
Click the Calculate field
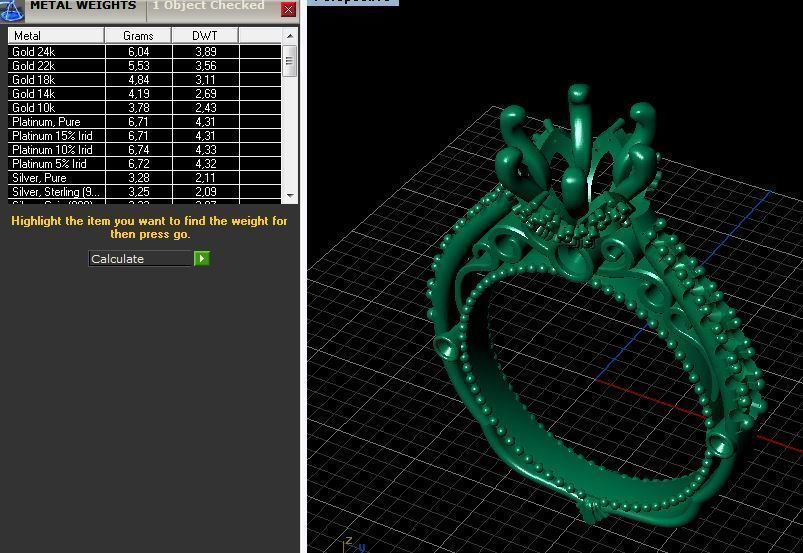click(x=140, y=259)
